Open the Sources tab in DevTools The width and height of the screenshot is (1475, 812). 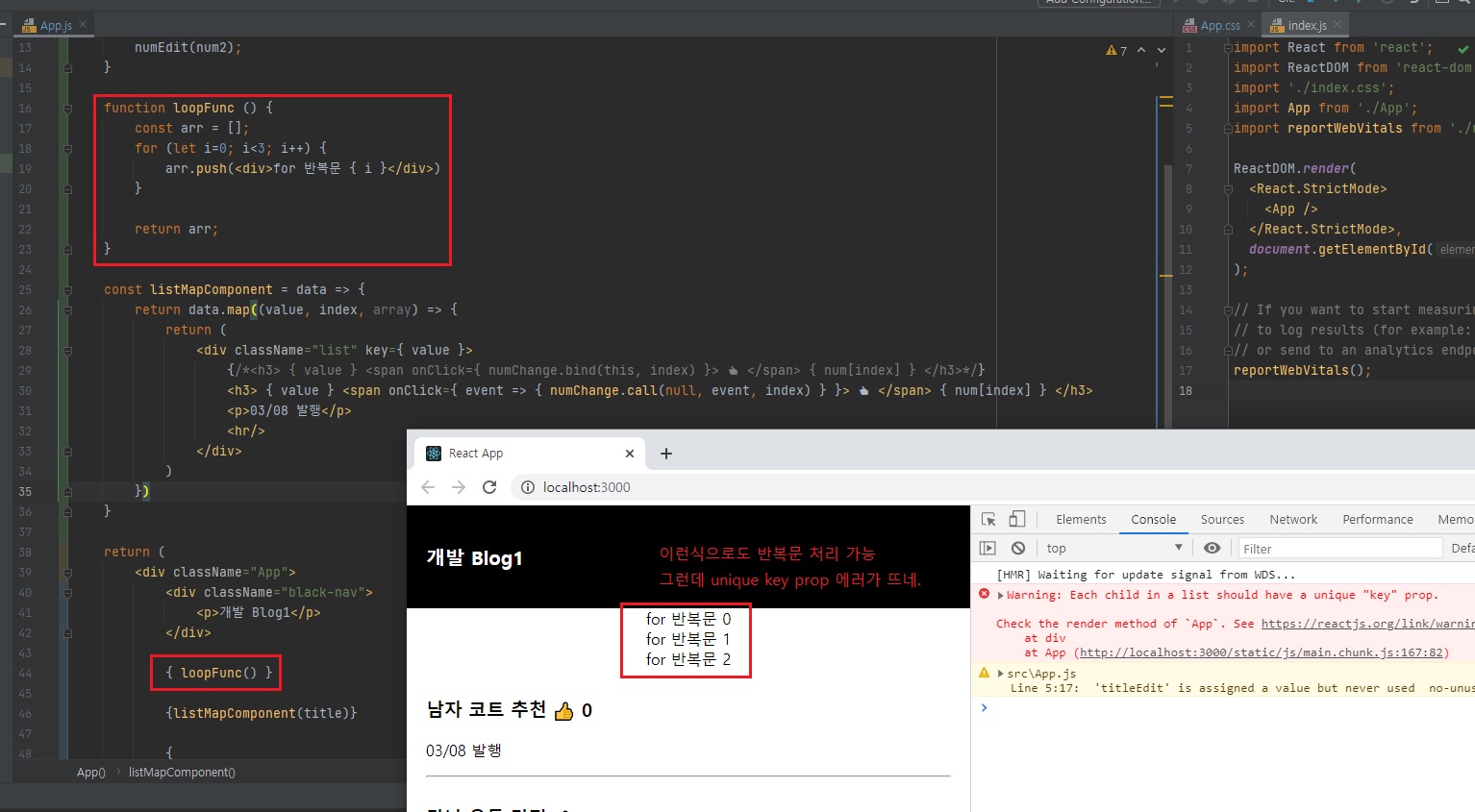tap(1222, 520)
